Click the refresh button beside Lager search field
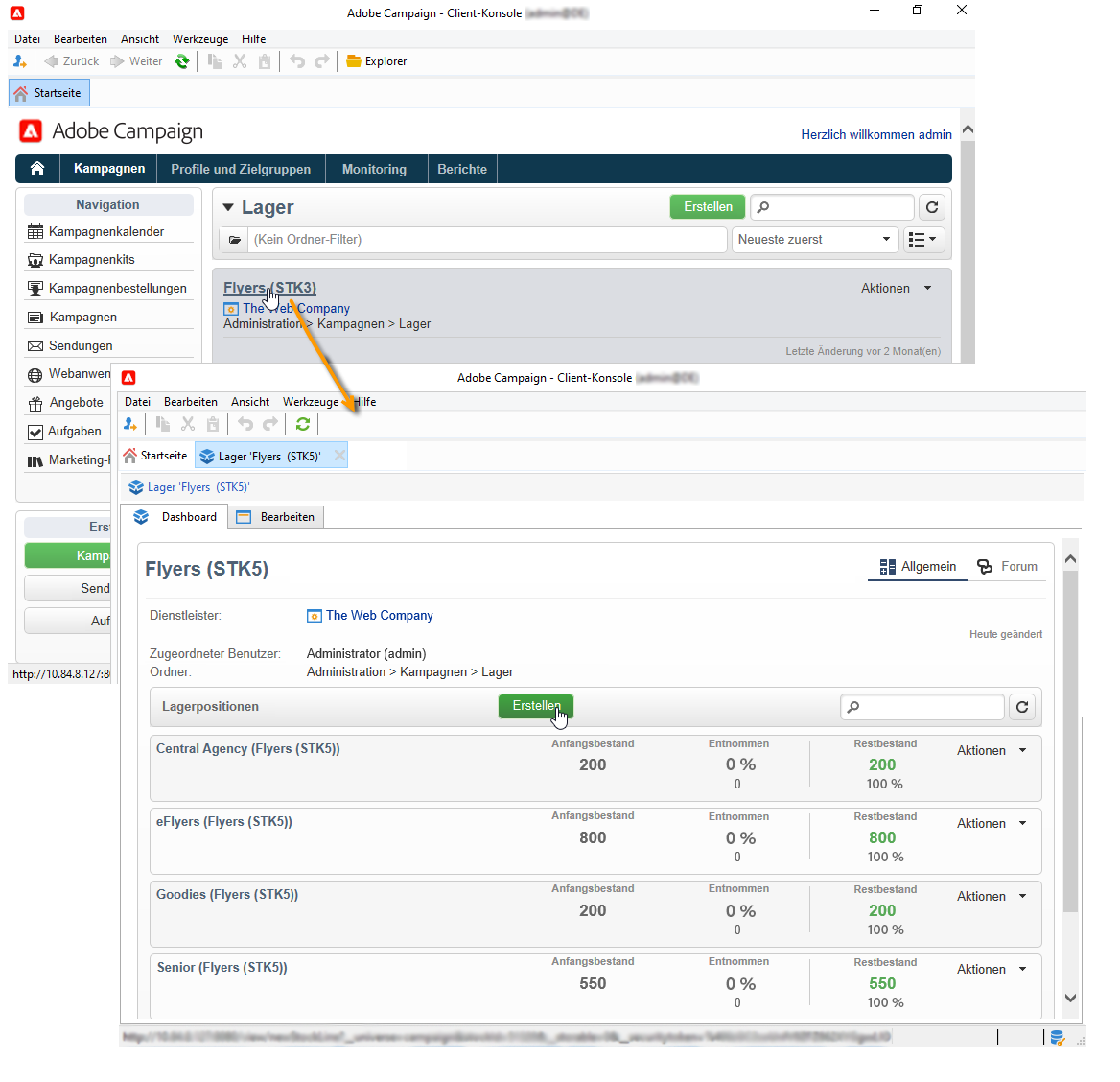This screenshot has height=1082, width=1120. click(x=932, y=207)
